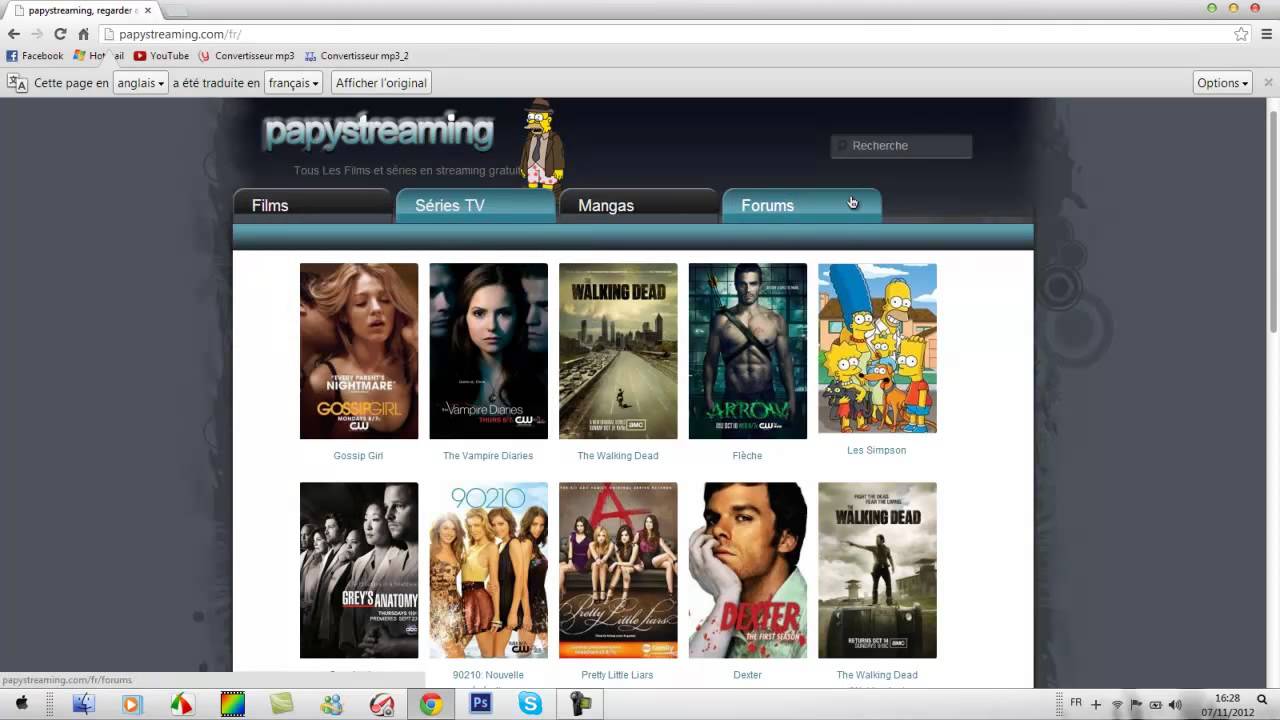Open the Google Chrome taskbar icon

click(x=431, y=704)
